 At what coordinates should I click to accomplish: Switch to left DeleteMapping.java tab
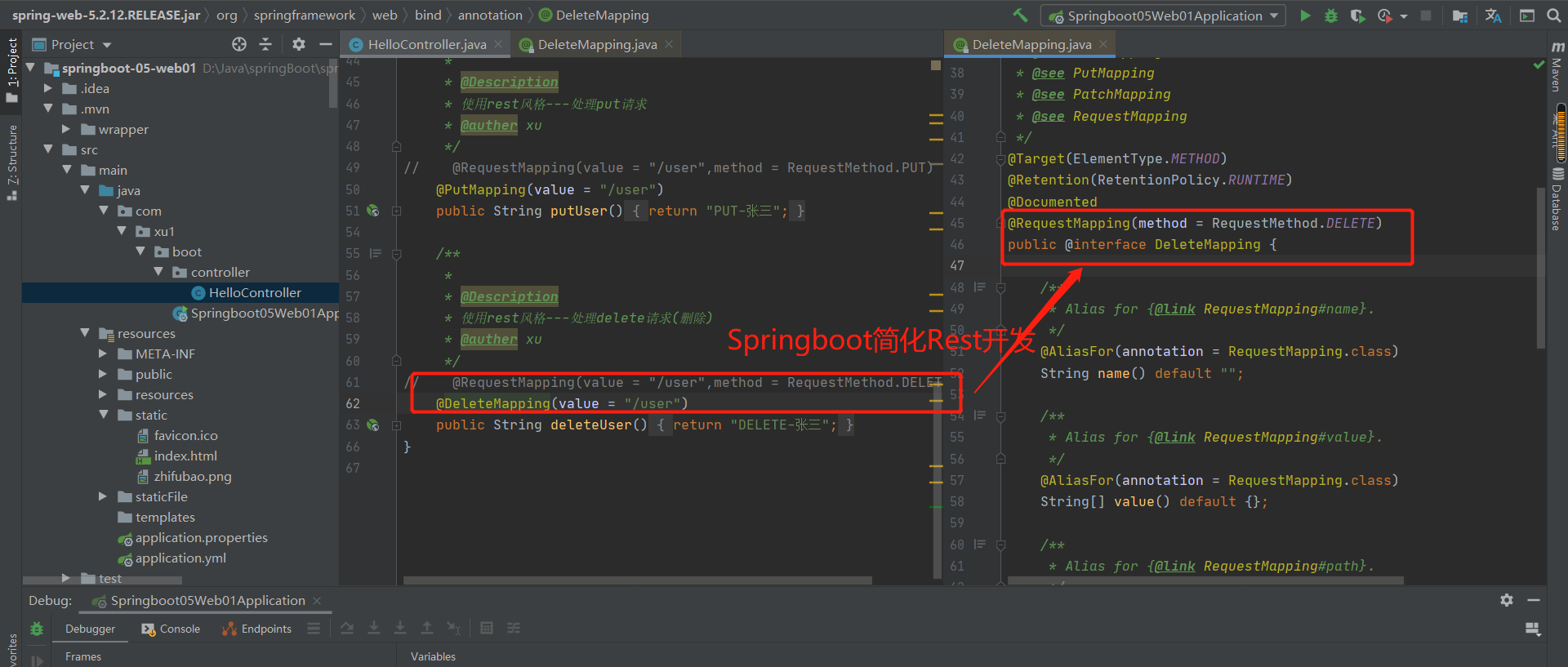[597, 44]
